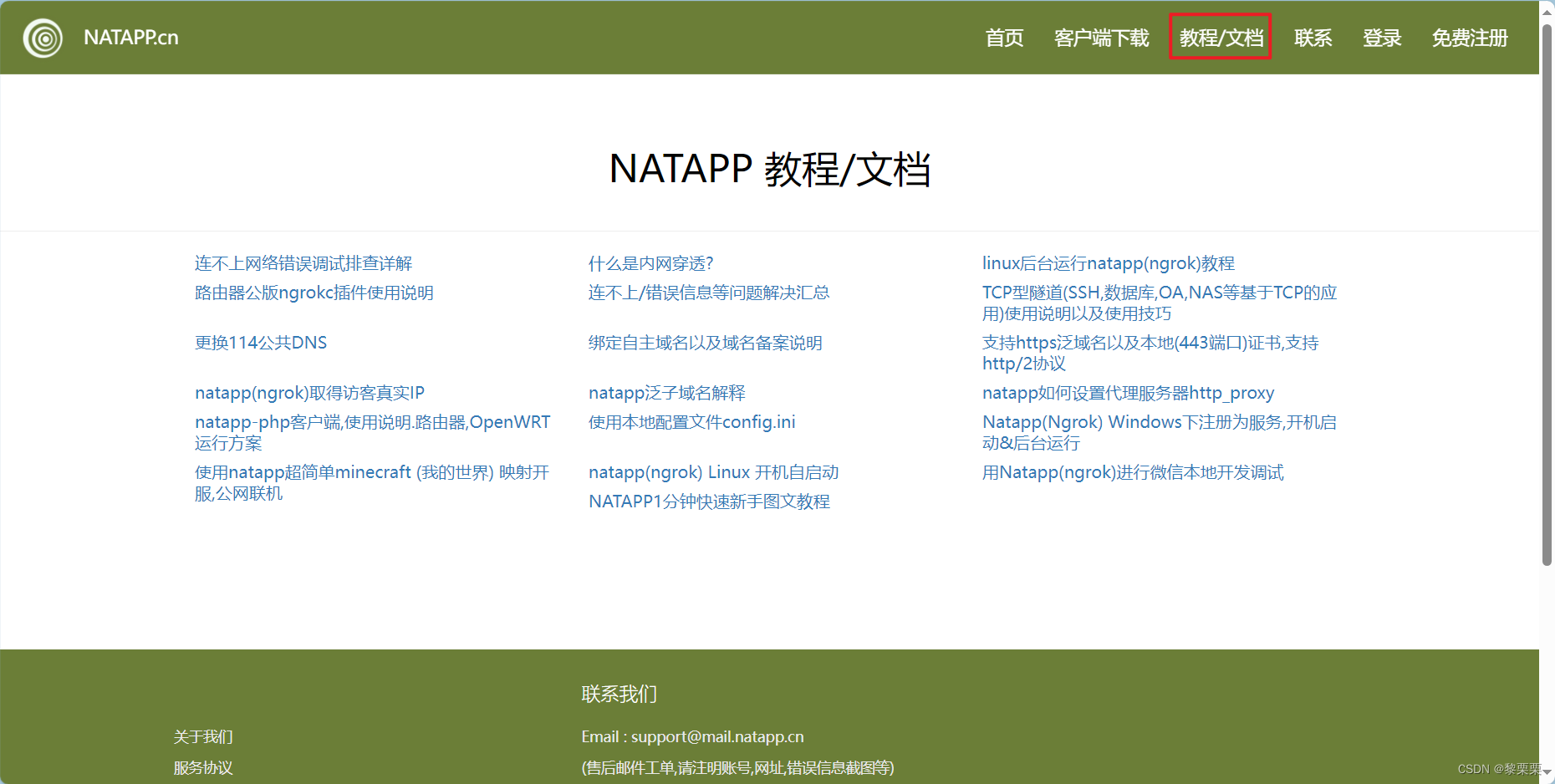Select 教程/文档 navigation item
1555x784 pixels.
[x=1221, y=38]
